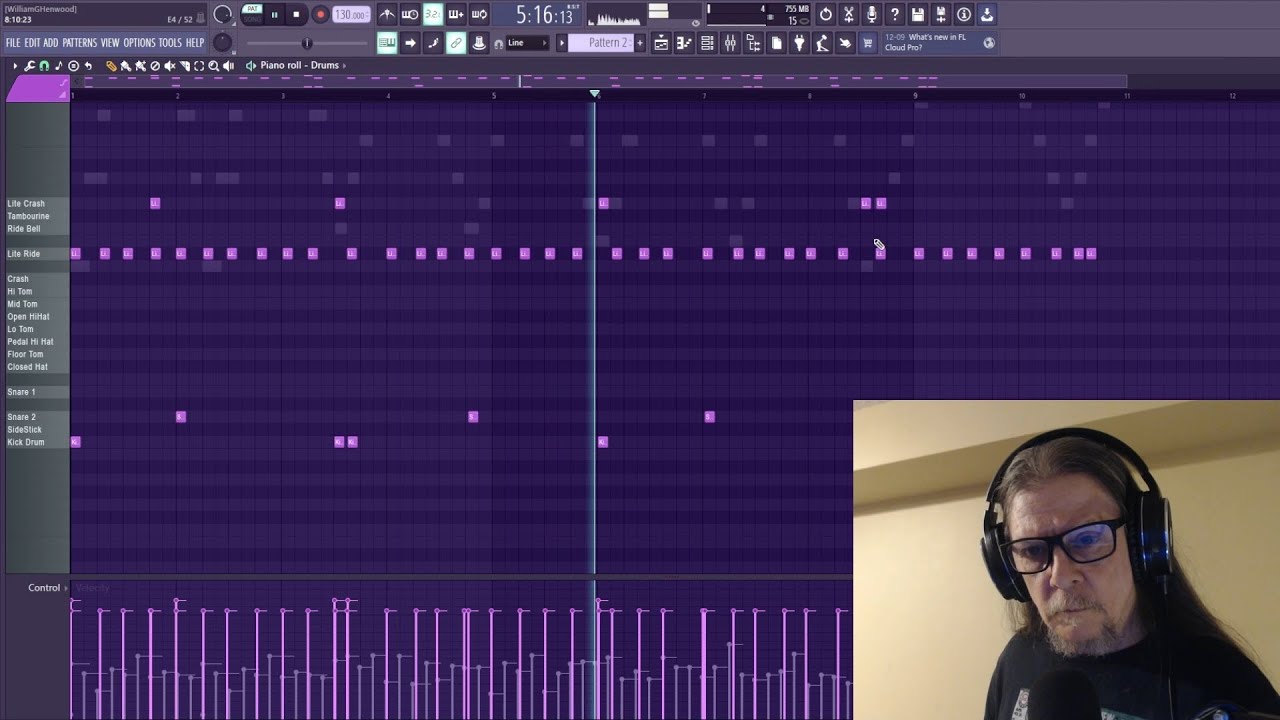Toggle the metronome
Screen dimensions: 1280x720
tap(386, 14)
